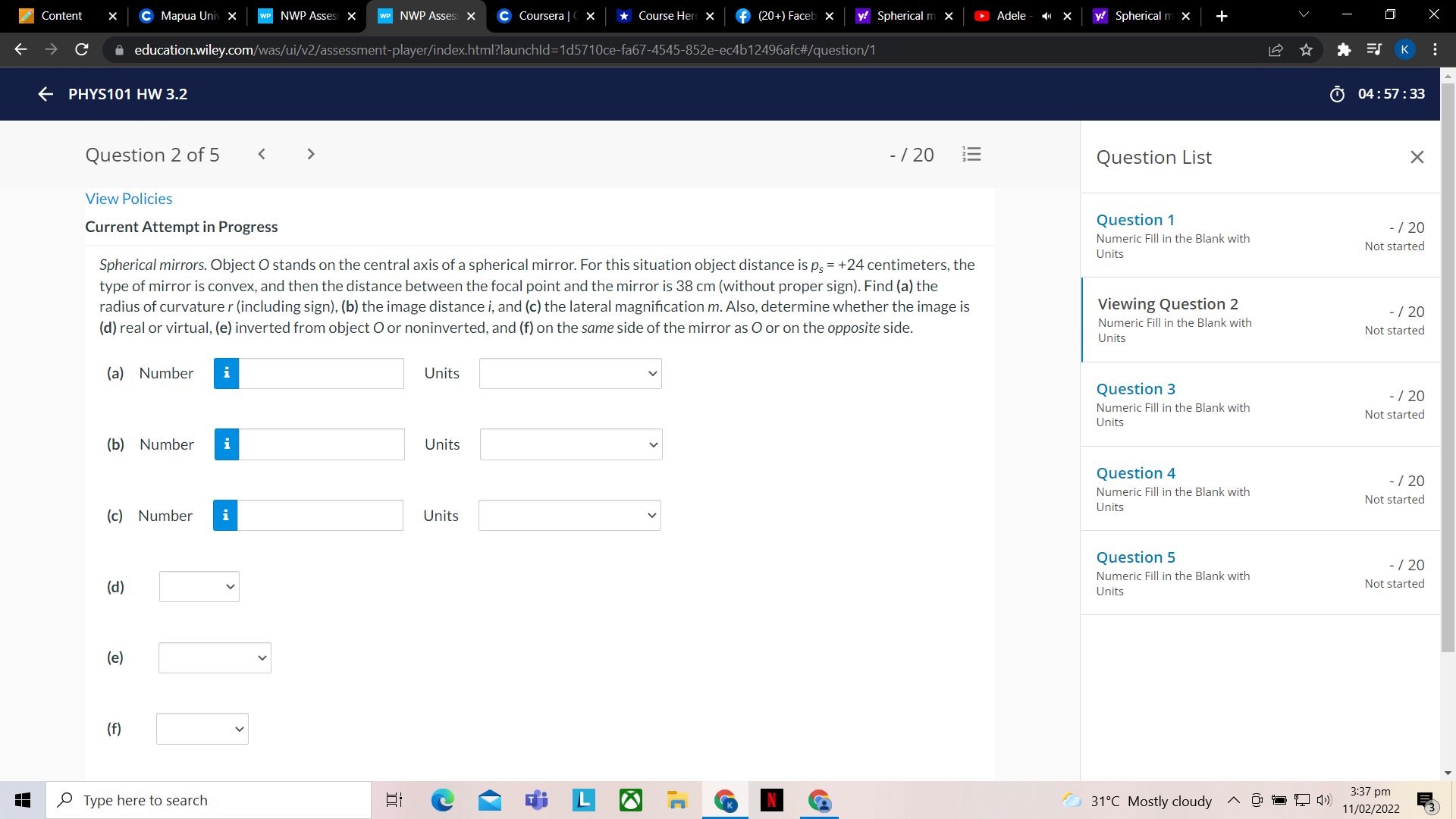Select Question 3 in the Question List
The width and height of the screenshot is (1456, 819).
tap(1135, 388)
